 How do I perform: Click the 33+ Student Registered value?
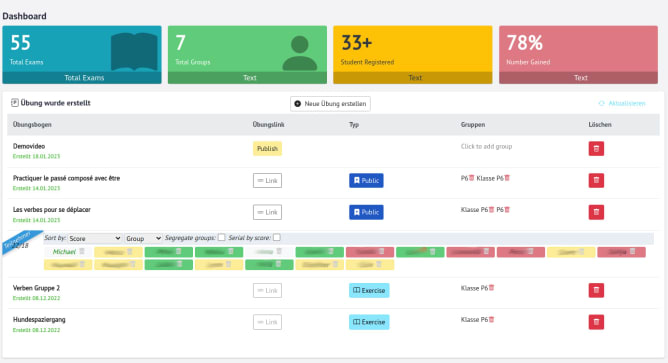[357, 43]
